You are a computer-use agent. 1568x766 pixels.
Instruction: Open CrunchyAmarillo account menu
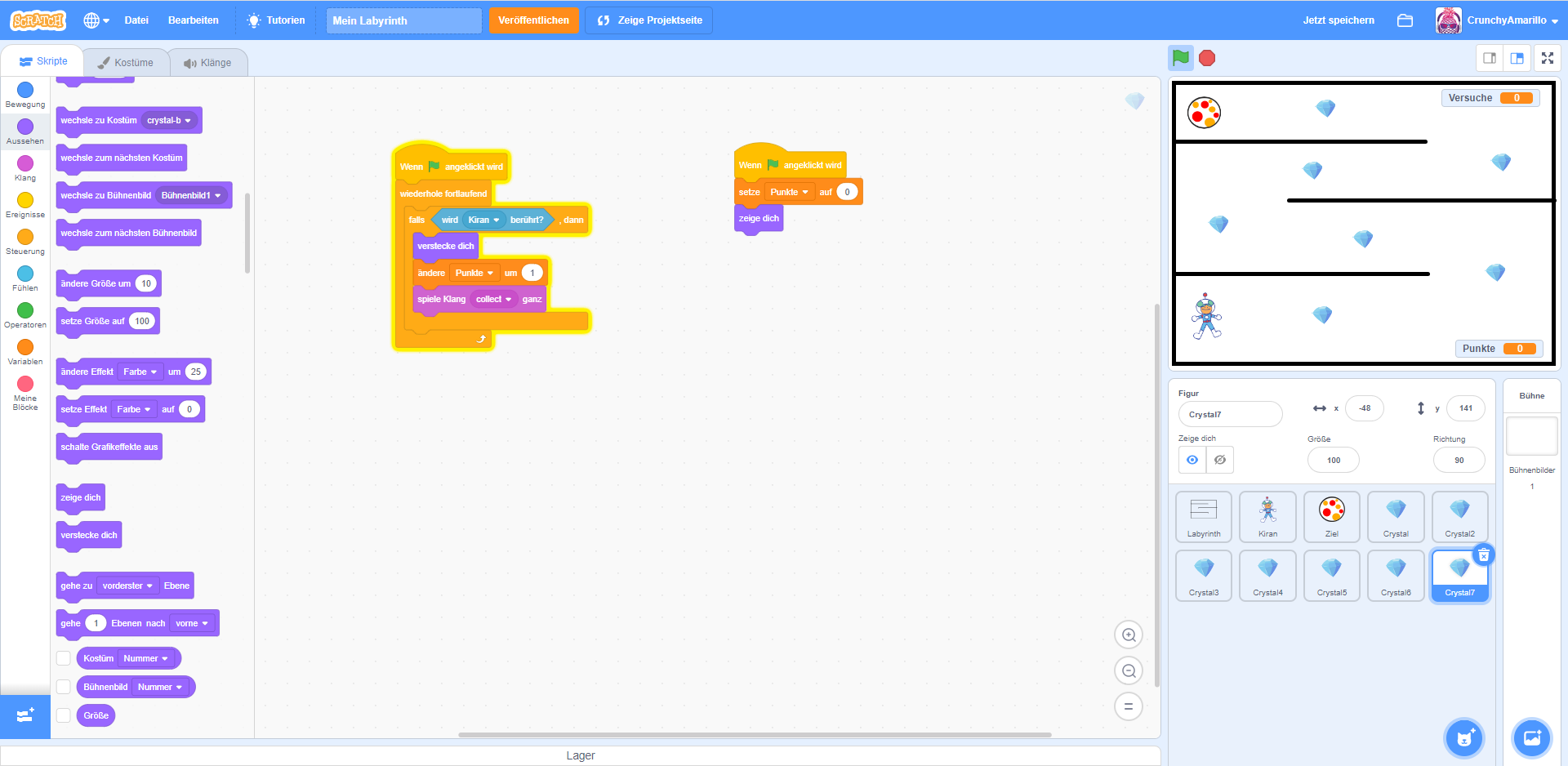(x=1498, y=20)
